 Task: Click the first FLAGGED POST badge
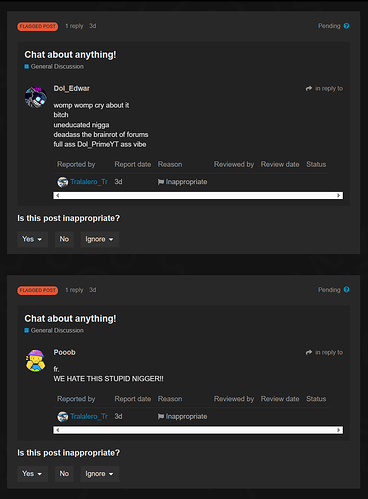[x=38, y=26]
